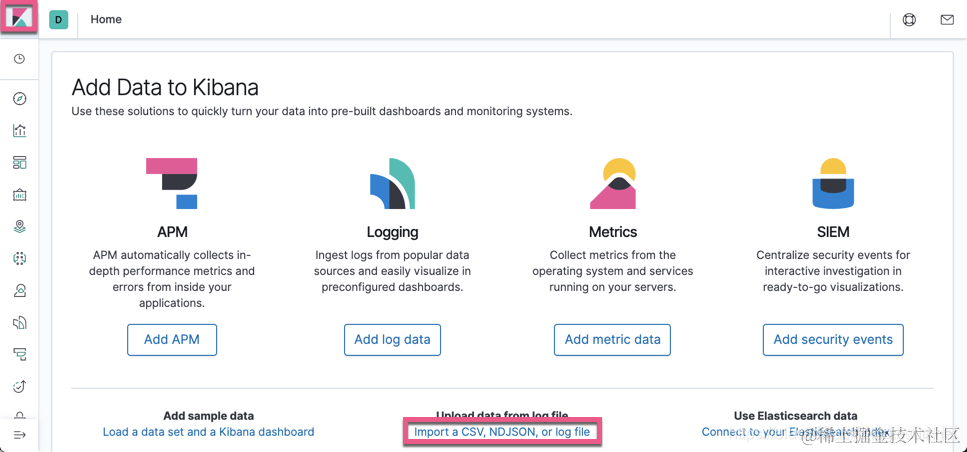The height and width of the screenshot is (452, 967).
Task: Open the Logs app in the sidebar
Action: tap(20, 323)
